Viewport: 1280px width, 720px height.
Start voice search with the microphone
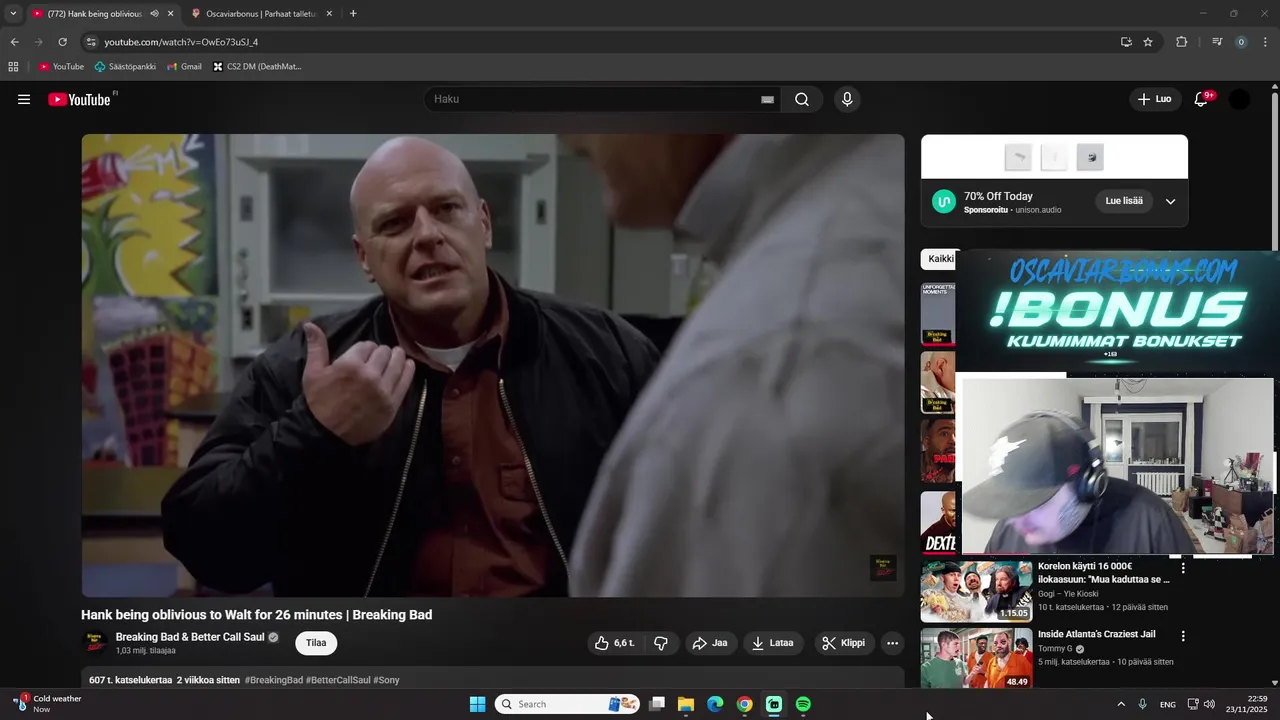[847, 99]
